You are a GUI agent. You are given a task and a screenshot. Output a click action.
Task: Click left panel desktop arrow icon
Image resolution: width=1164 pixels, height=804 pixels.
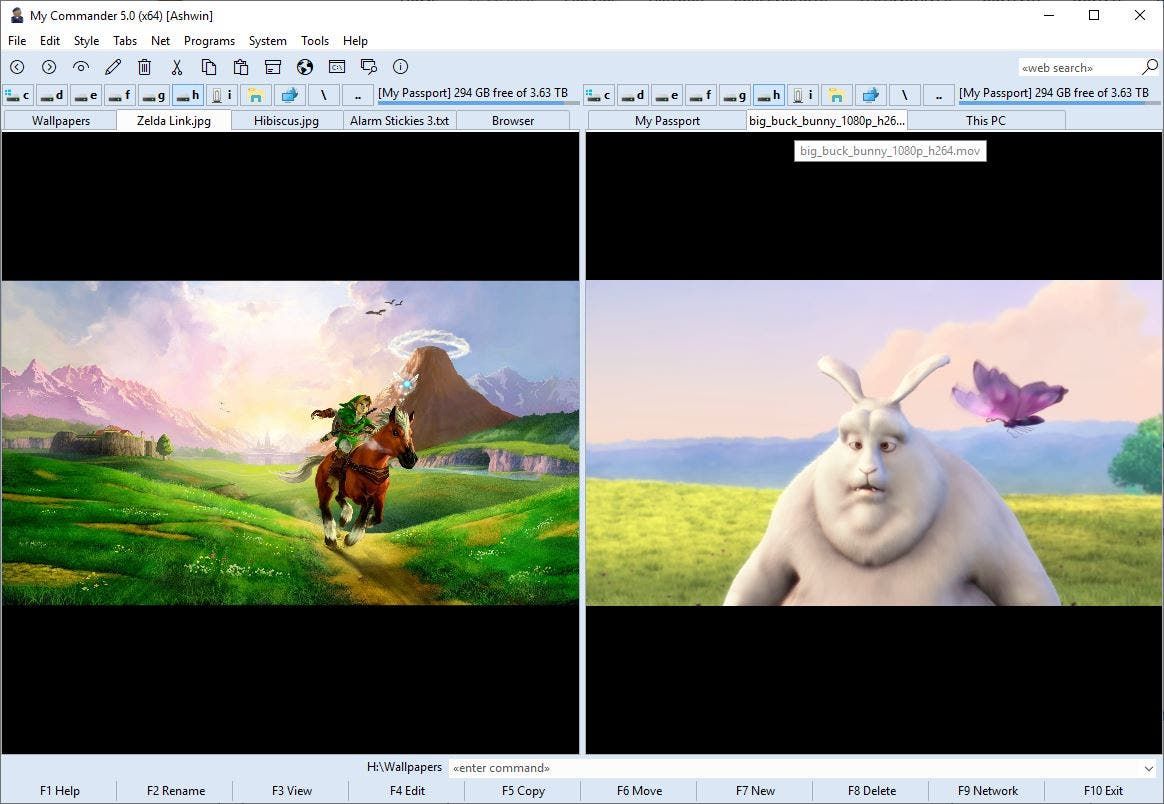coord(290,94)
